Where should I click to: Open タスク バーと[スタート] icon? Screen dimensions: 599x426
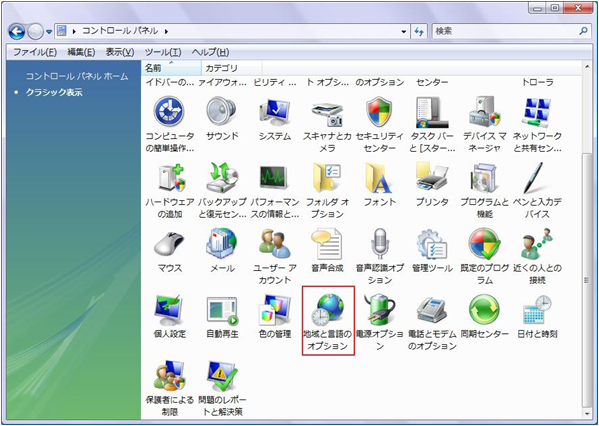click(432, 112)
